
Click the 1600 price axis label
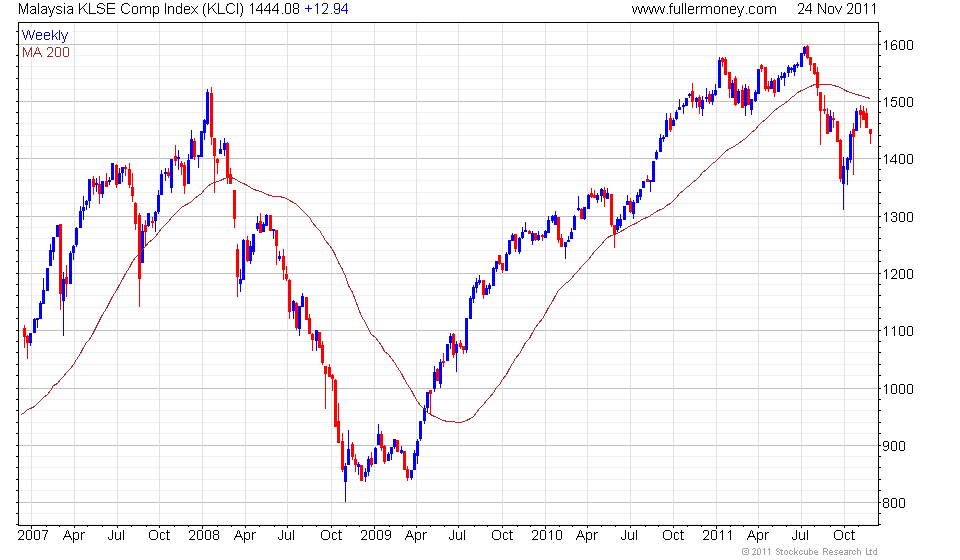tap(898, 45)
